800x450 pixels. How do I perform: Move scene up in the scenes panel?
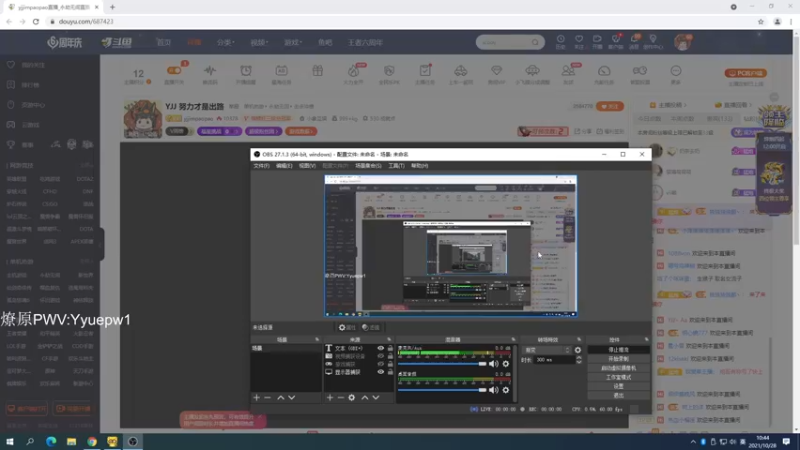pos(281,397)
